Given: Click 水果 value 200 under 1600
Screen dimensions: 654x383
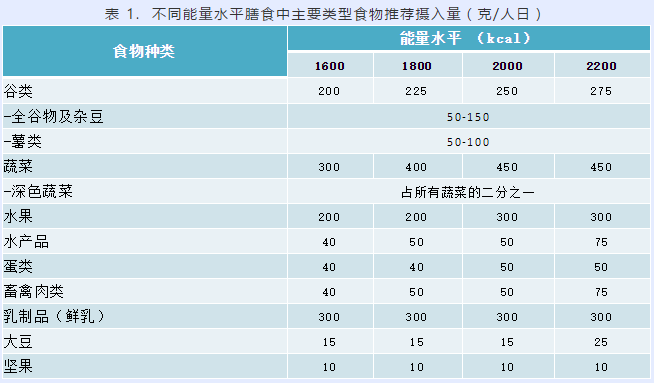Looking at the screenshot, I should (329, 217).
